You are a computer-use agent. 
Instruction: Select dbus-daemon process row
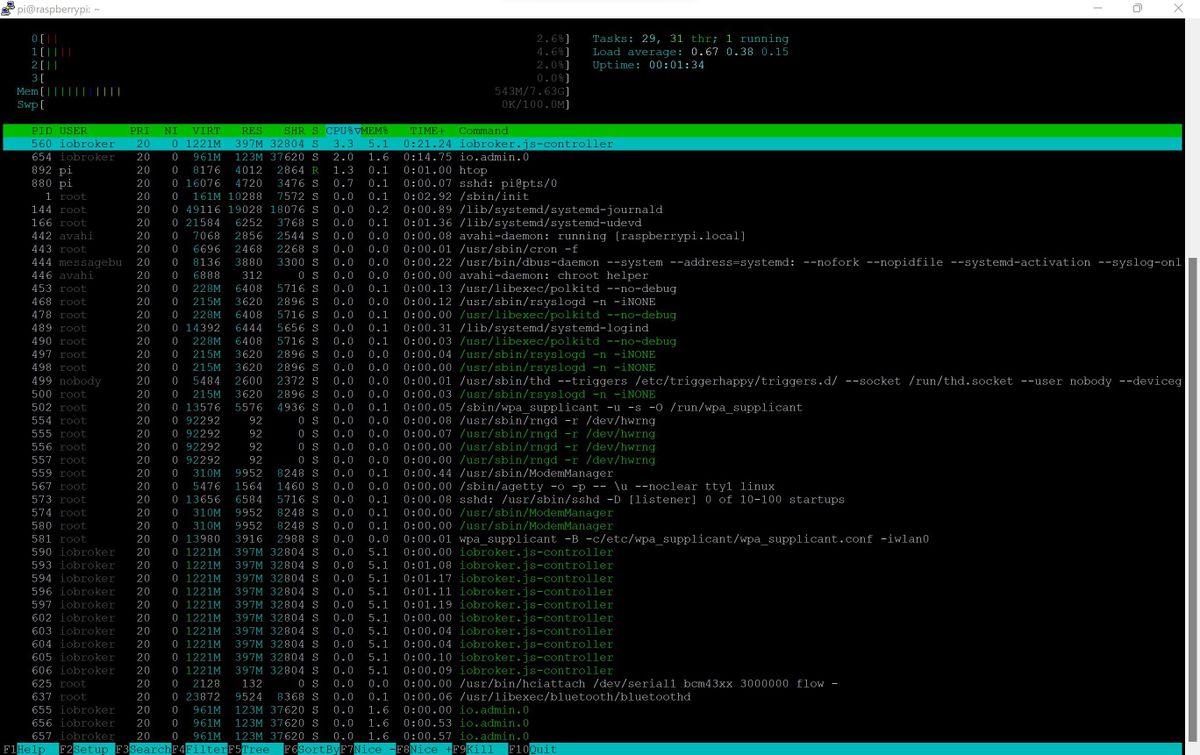[594, 262]
